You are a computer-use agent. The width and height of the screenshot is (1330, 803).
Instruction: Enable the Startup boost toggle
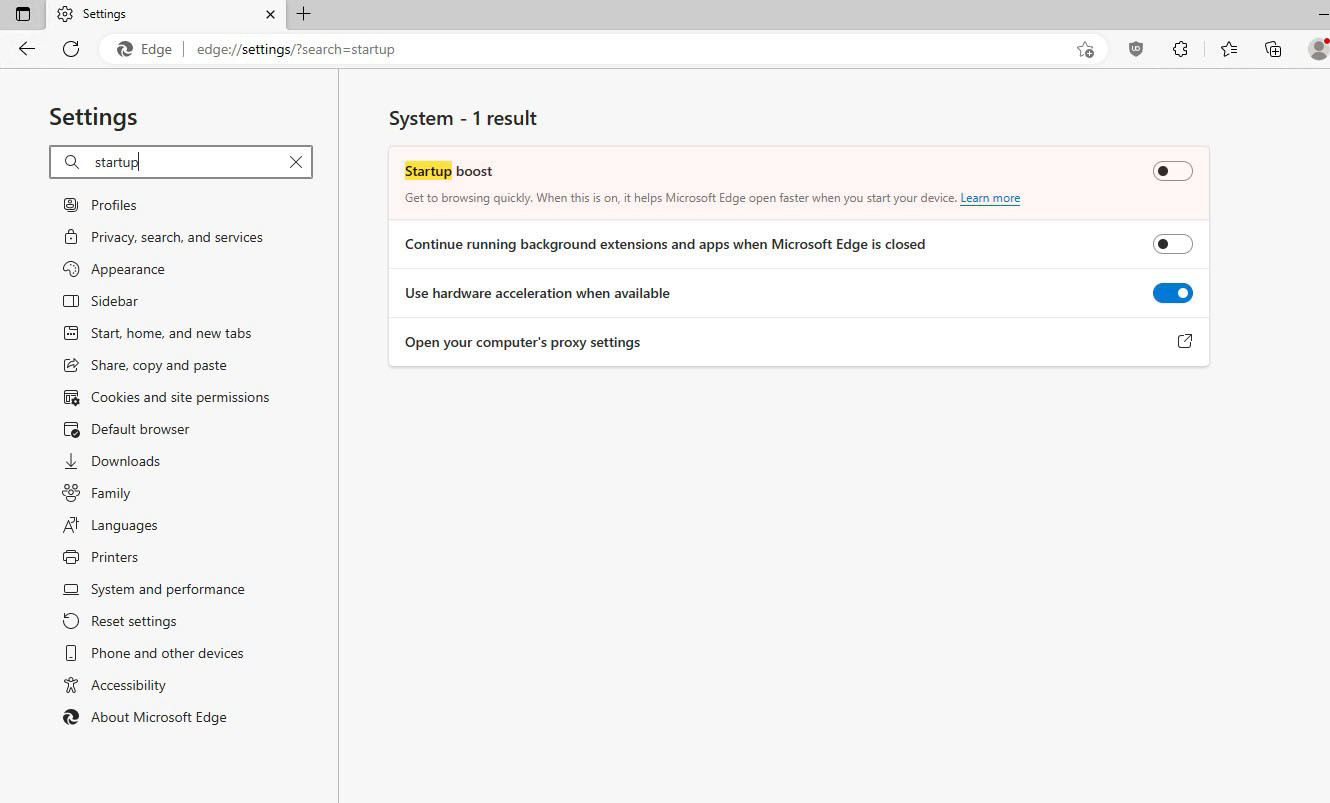[1173, 171]
